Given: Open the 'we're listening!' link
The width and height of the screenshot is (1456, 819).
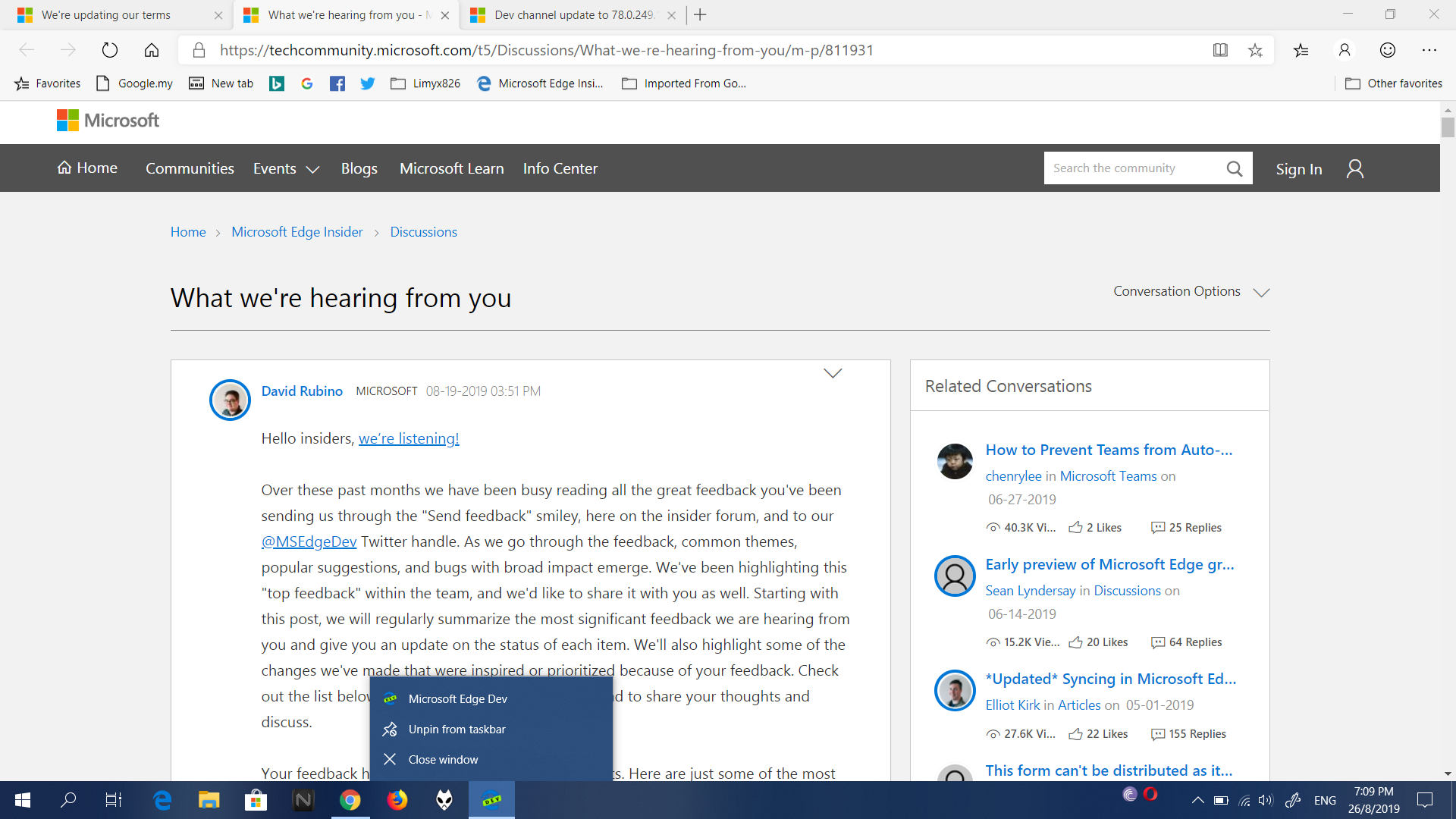Looking at the screenshot, I should point(409,438).
